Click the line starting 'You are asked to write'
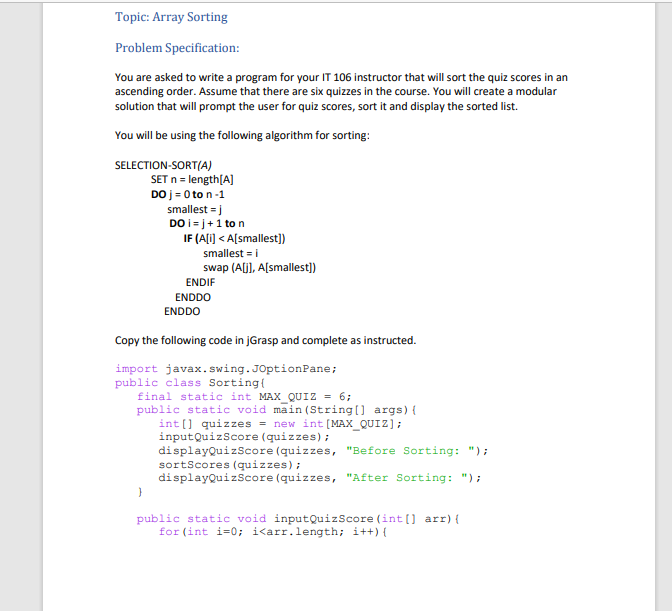This screenshot has height=611, width=672. (341, 78)
